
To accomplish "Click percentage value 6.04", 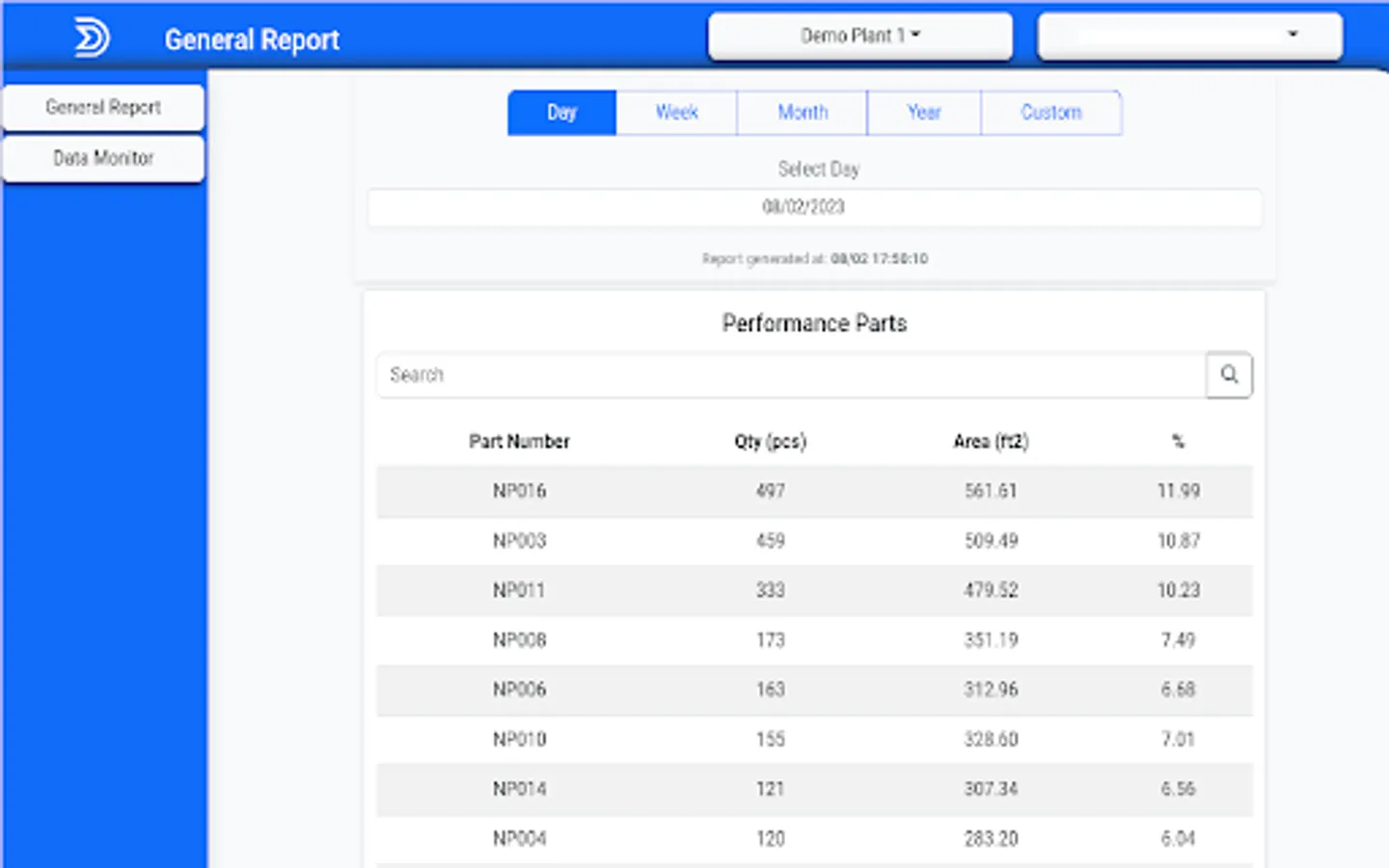I will (x=1178, y=839).
